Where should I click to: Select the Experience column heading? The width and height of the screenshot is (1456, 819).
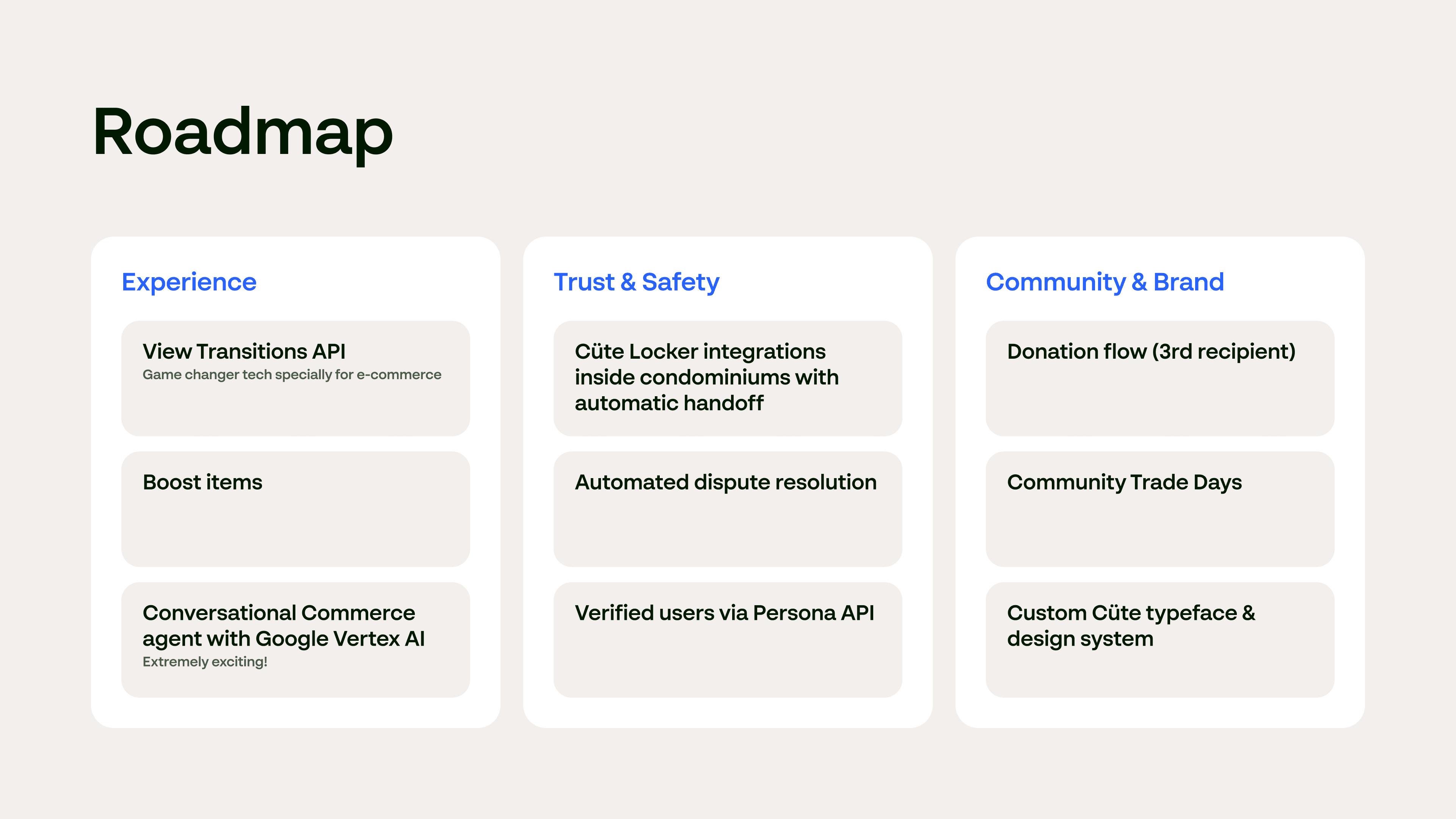[189, 282]
